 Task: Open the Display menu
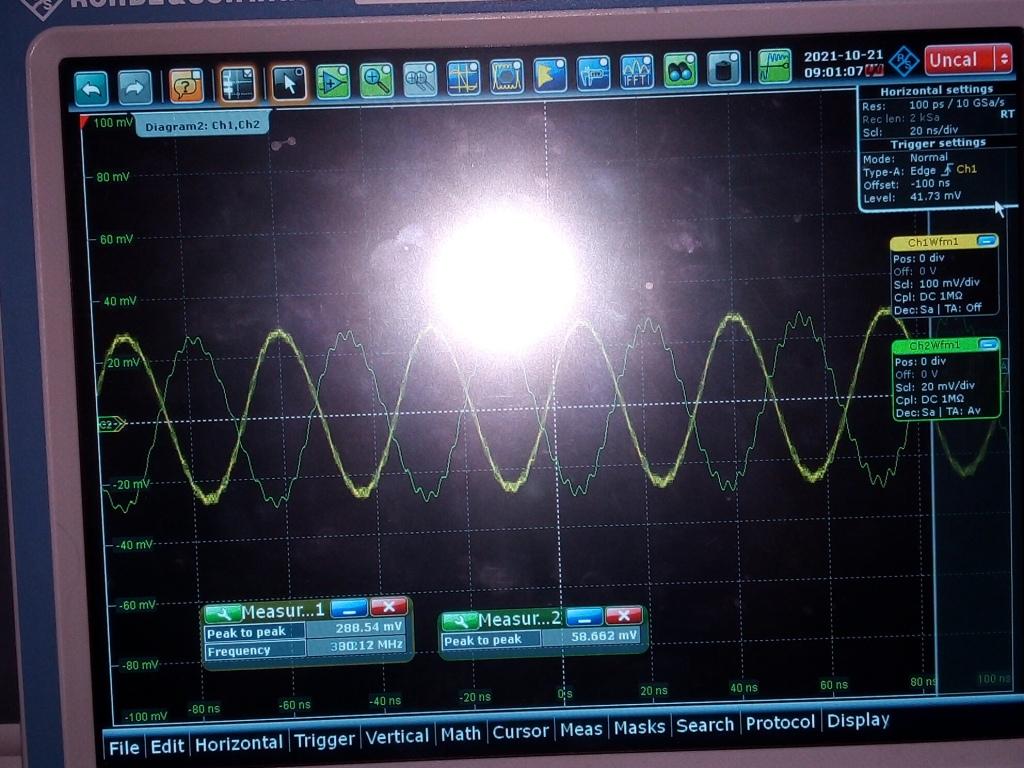tap(857, 720)
